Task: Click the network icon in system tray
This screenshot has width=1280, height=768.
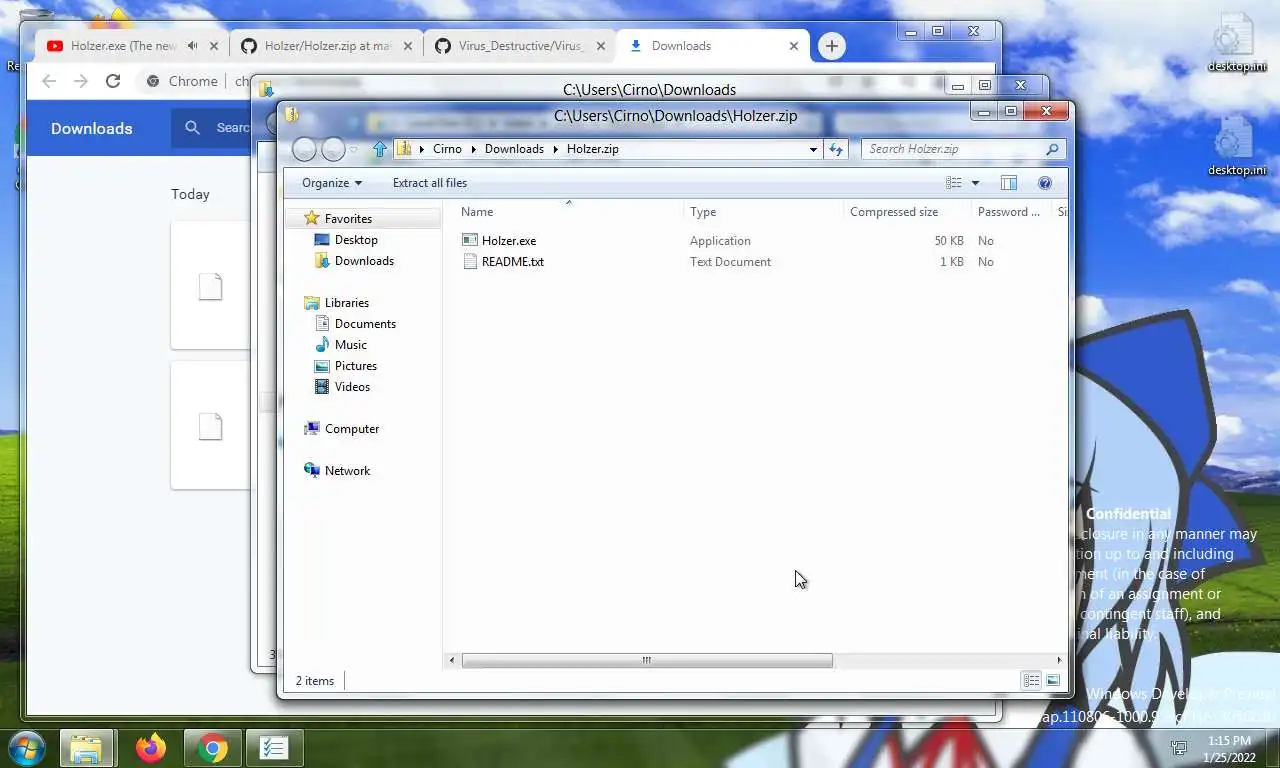Action: [1179, 748]
